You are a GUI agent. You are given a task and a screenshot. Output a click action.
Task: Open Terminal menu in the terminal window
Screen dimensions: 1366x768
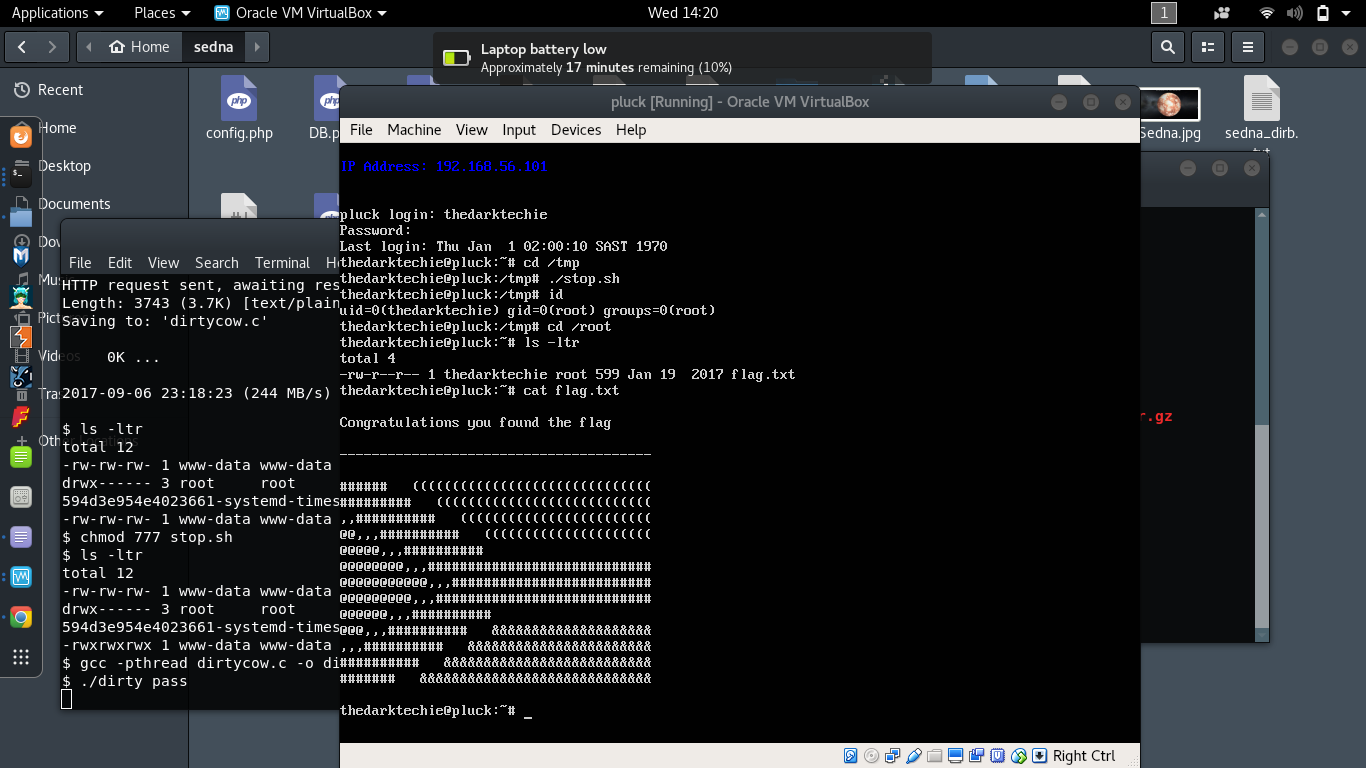pos(282,263)
